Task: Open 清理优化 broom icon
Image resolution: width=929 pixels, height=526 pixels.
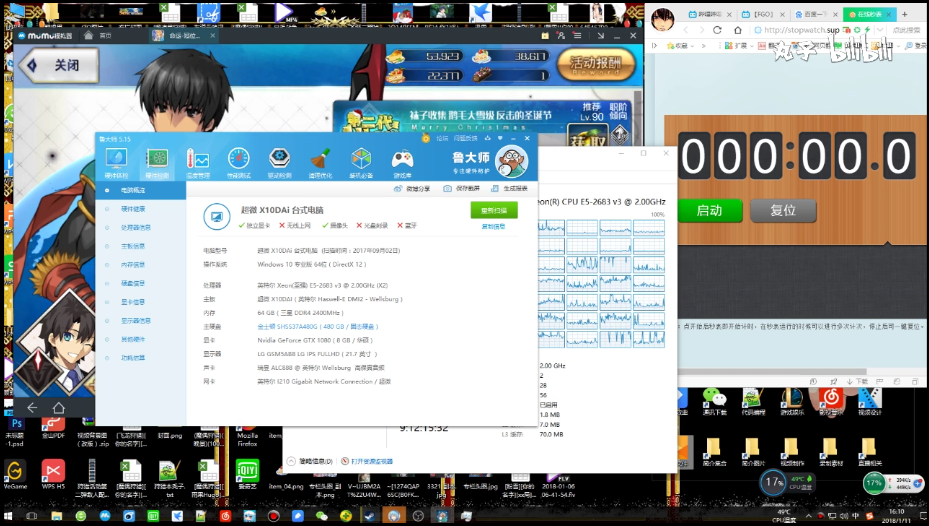Action: coord(321,163)
